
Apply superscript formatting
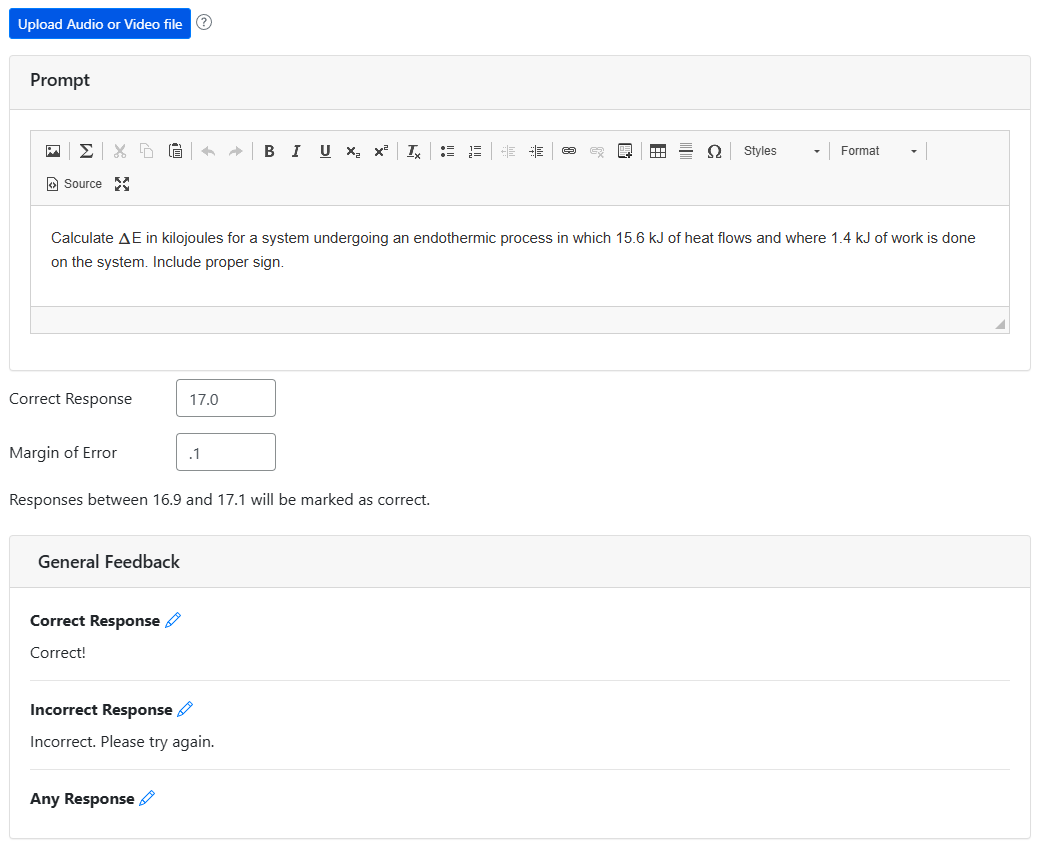point(381,151)
